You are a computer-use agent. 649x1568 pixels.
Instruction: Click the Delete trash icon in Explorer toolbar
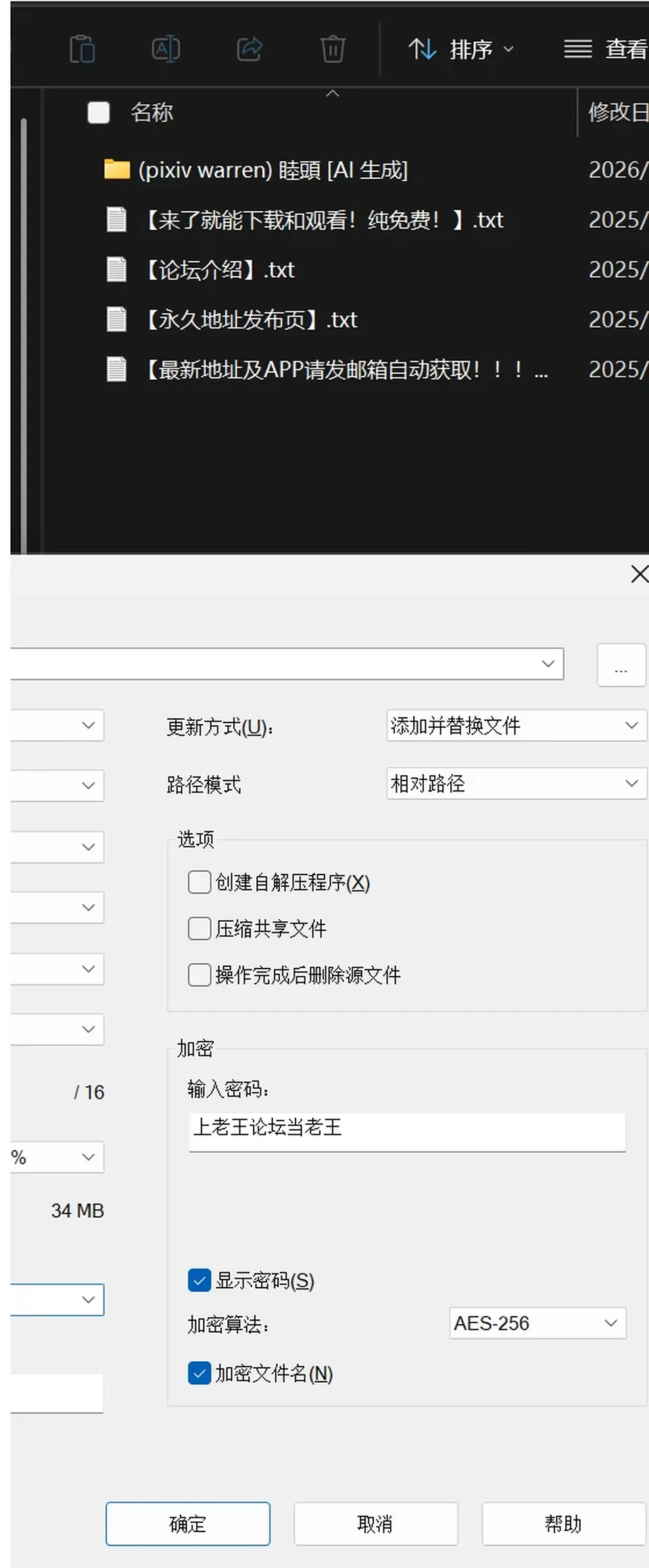coord(333,49)
